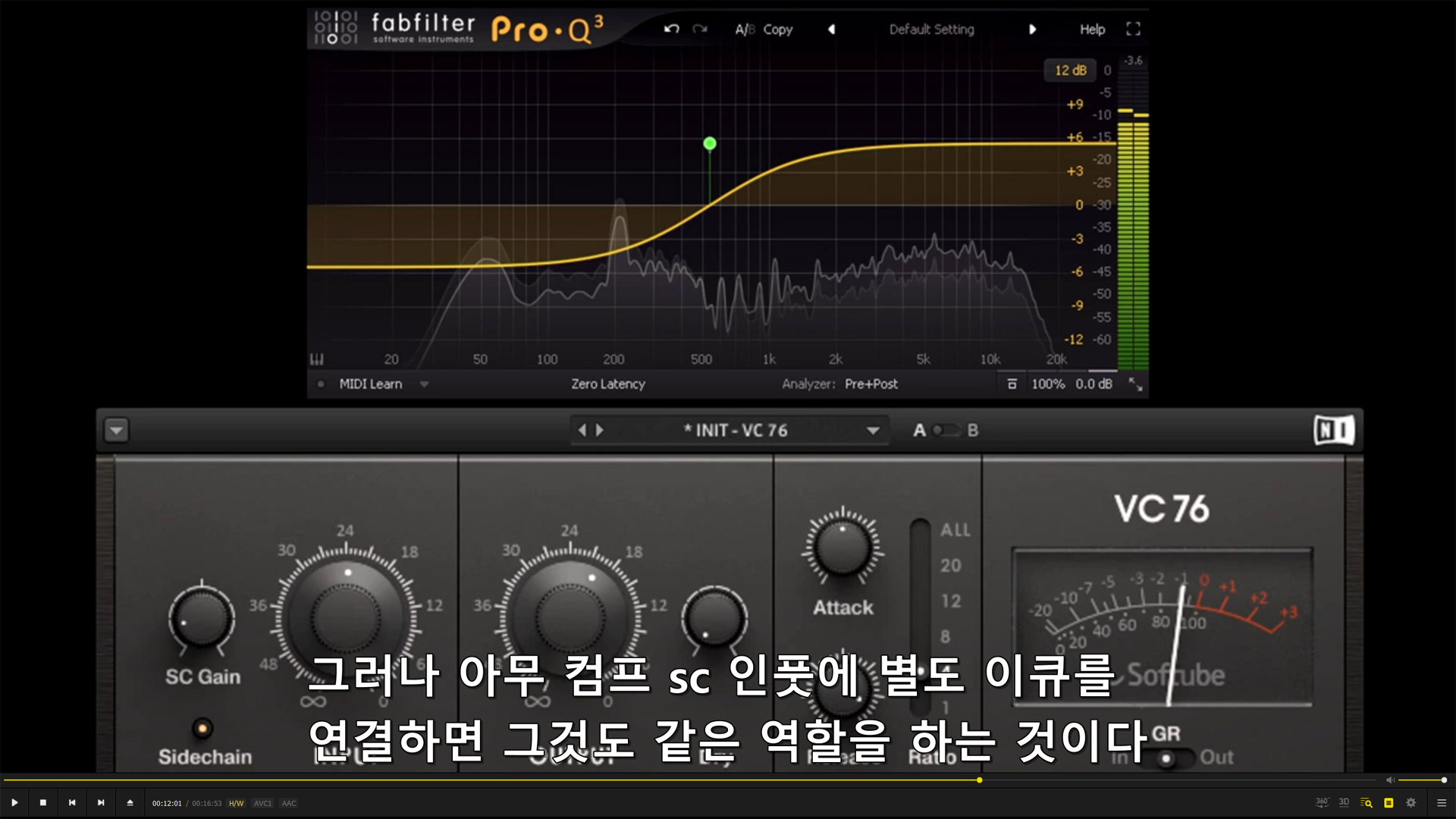Image resolution: width=1456 pixels, height=819 pixels.
Task: Open the Pro-Q 3 Help menu
Action: [x=1092, y=29]
